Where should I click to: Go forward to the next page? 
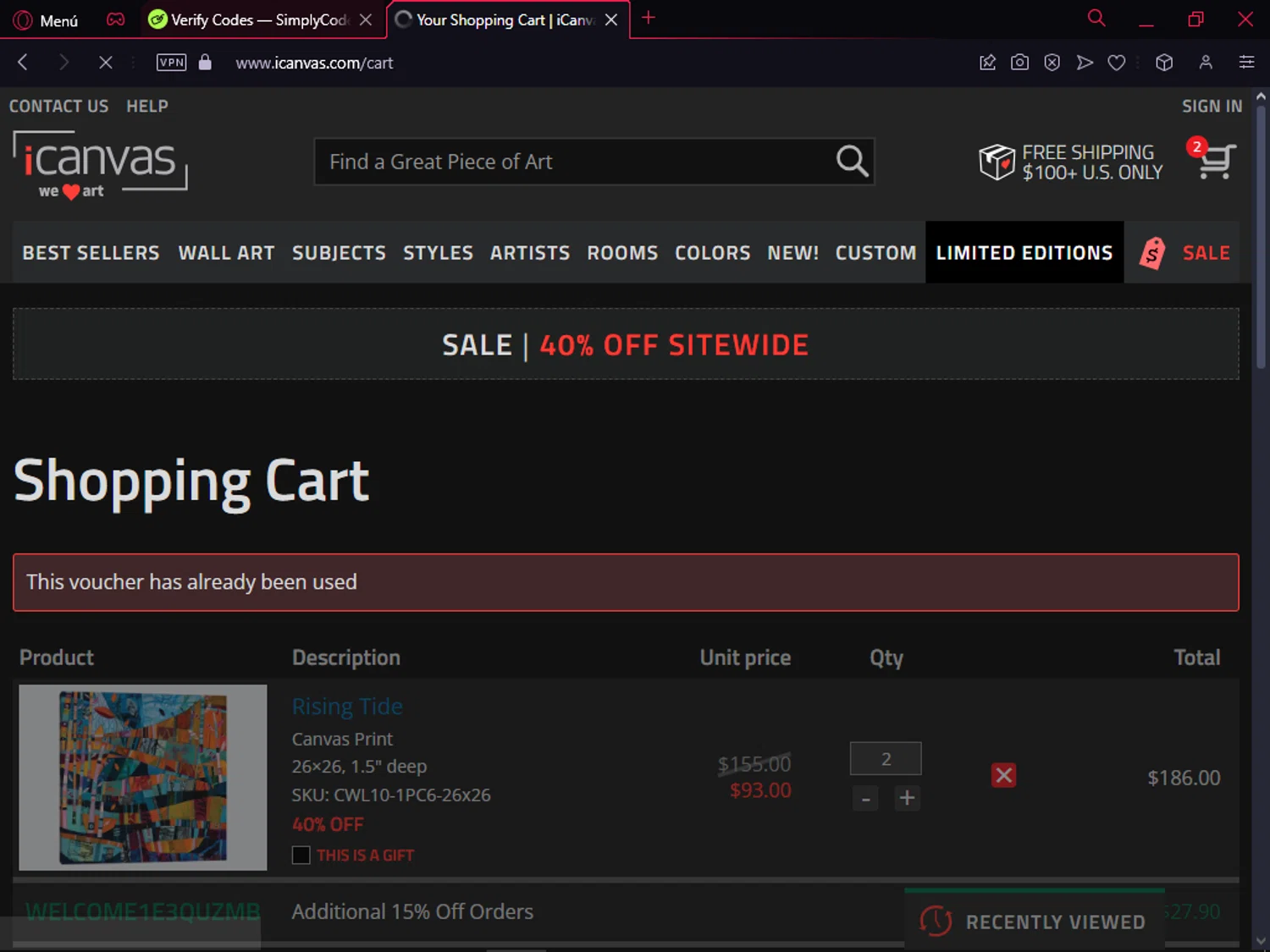point(63,62)
